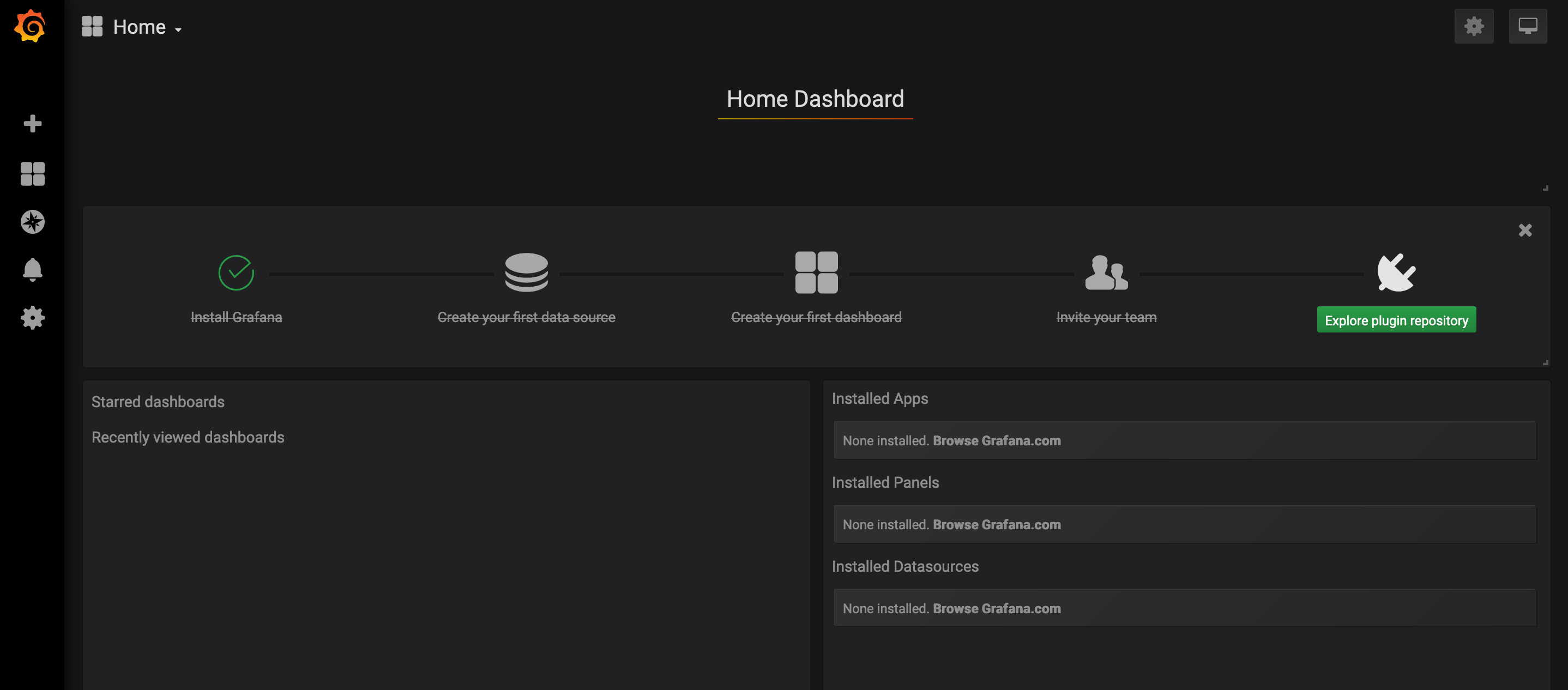Click resize handle of getting started panel
The image size is (1568, 690).
[1545, 362]
